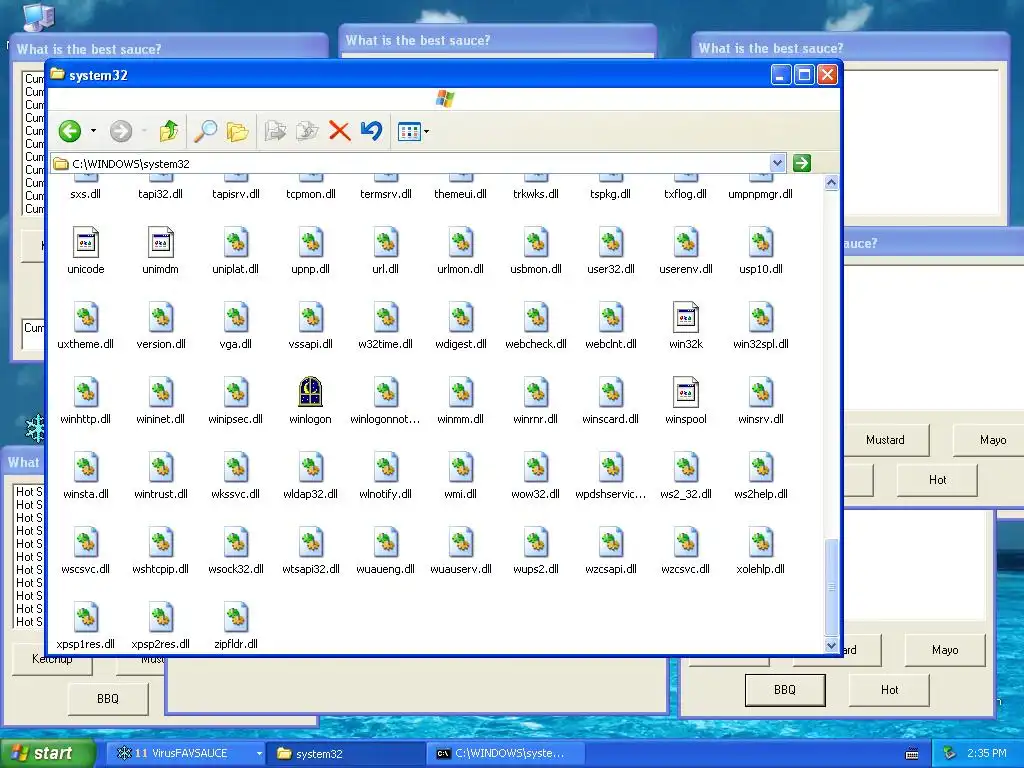Viewport: 1024px width, 768px height.
Task: Click Hot button next to focused BBQ
Action: [889, 690]
